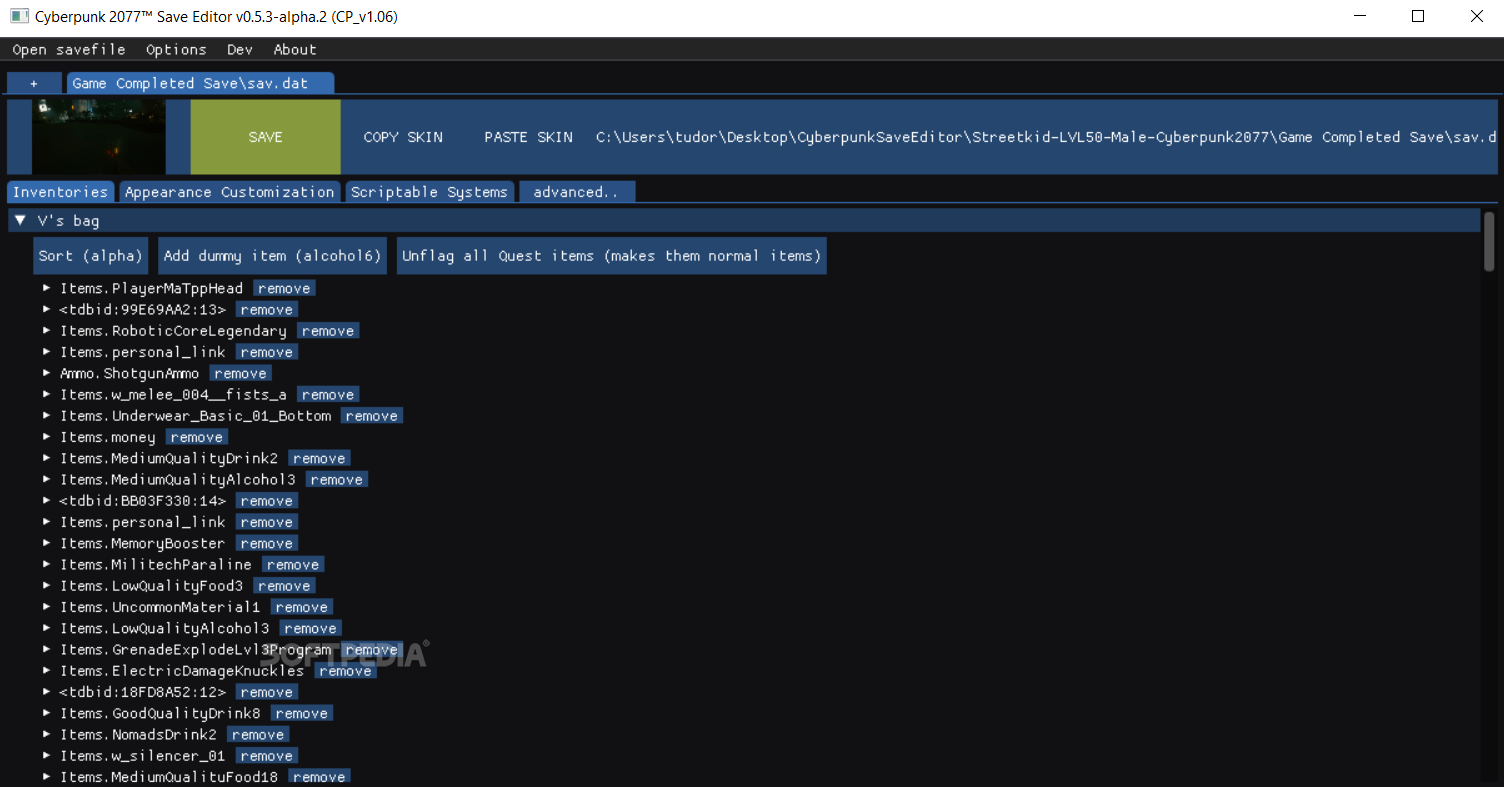Expand Items.MediumQualityDrink2 node
The height and width of the screenshot is (787, 1504).
coord(47,458)
